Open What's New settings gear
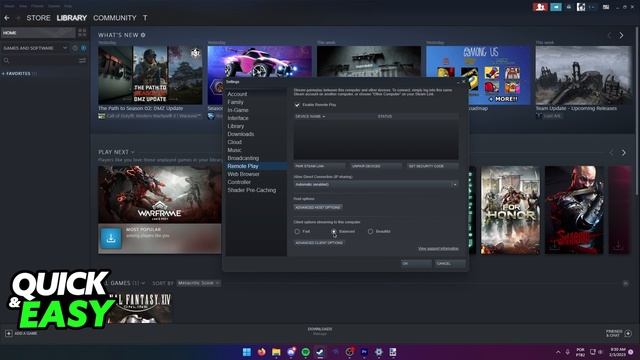Screen dimensions: 640x360 [143, 35]
